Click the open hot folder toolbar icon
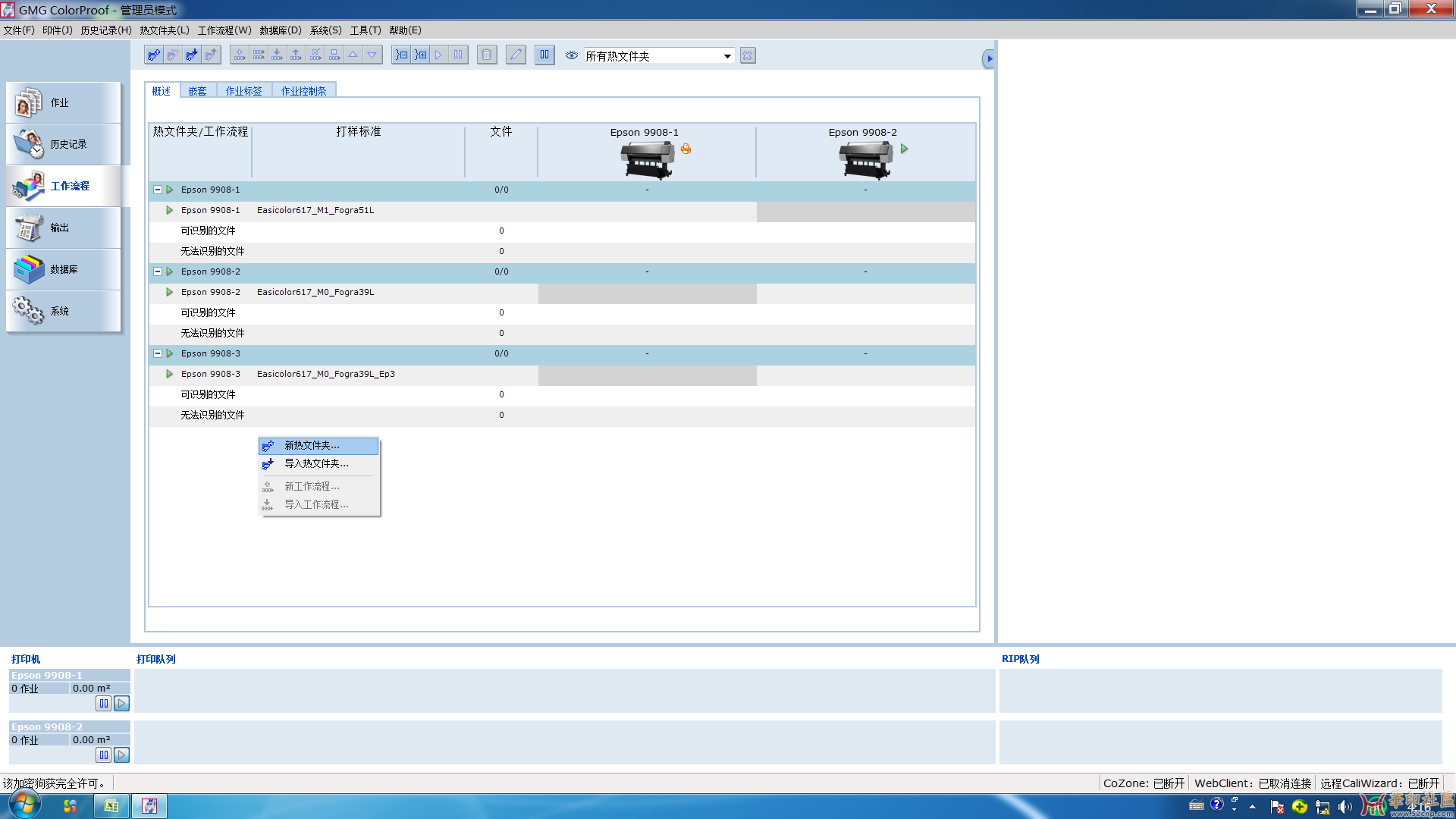 tap(173, 55)
